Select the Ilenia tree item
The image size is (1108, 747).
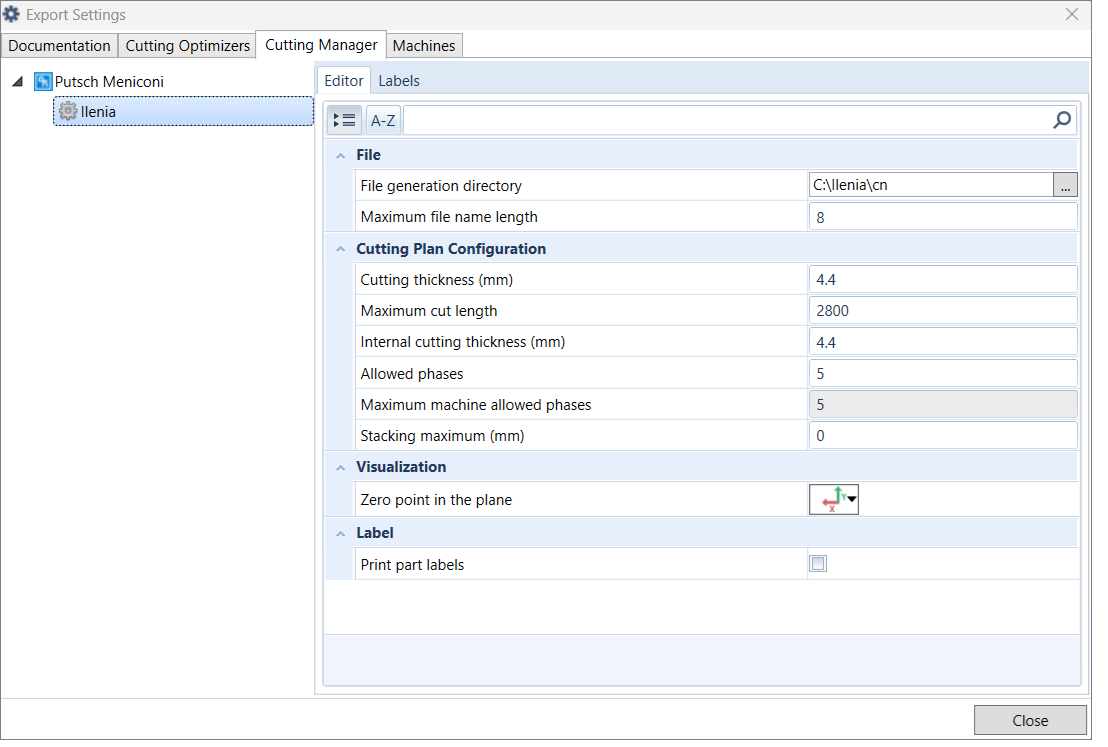tap(184, 112)
